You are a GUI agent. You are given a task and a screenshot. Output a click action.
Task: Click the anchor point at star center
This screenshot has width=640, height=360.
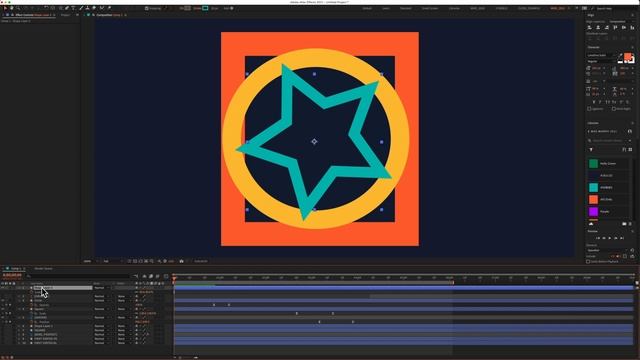(314, 142)
